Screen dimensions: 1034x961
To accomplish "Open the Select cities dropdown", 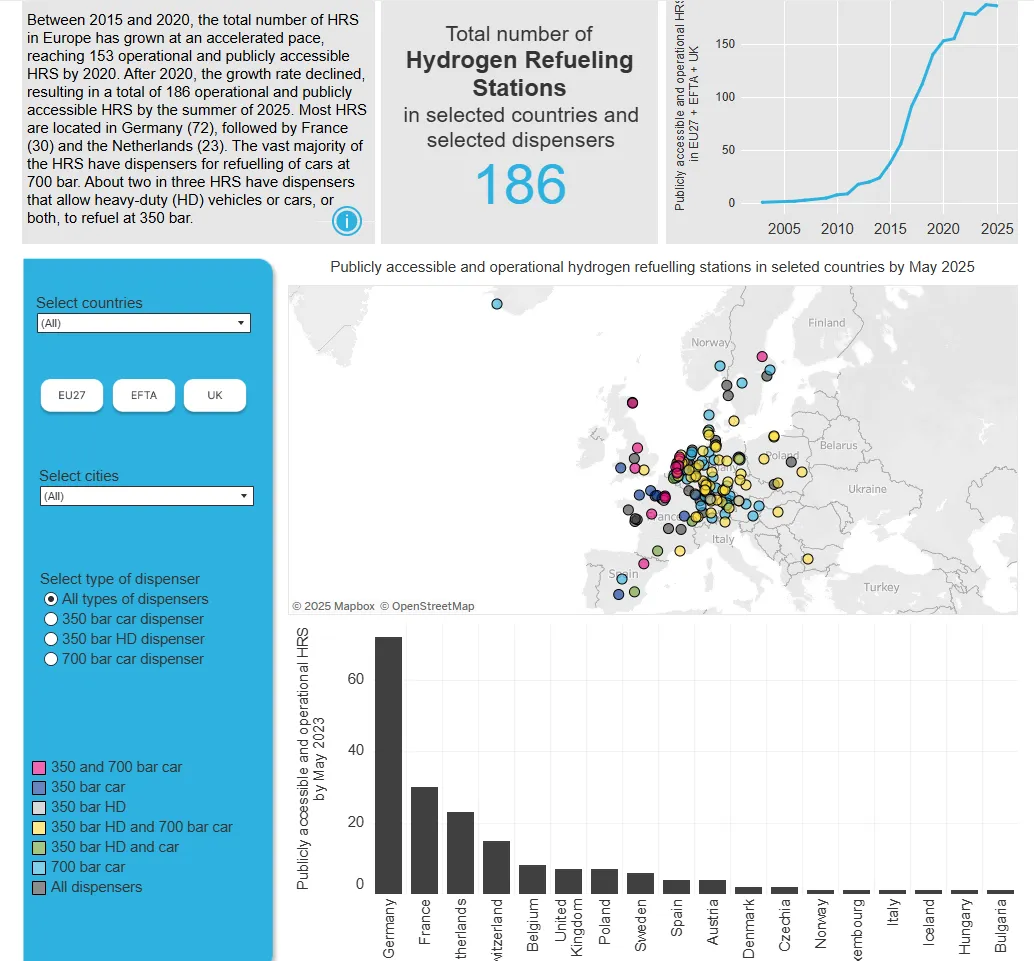I will [x=146, y=496].
